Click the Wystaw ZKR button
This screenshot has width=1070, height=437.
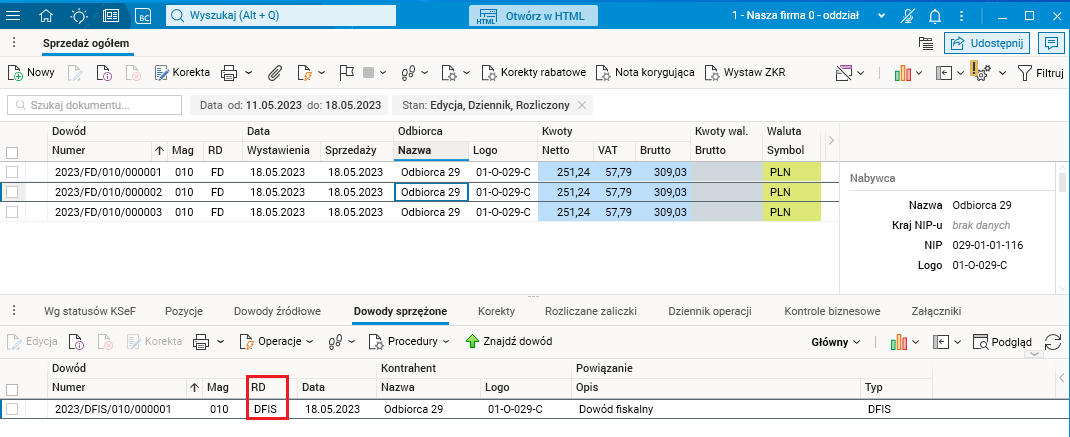coord(745,72)
